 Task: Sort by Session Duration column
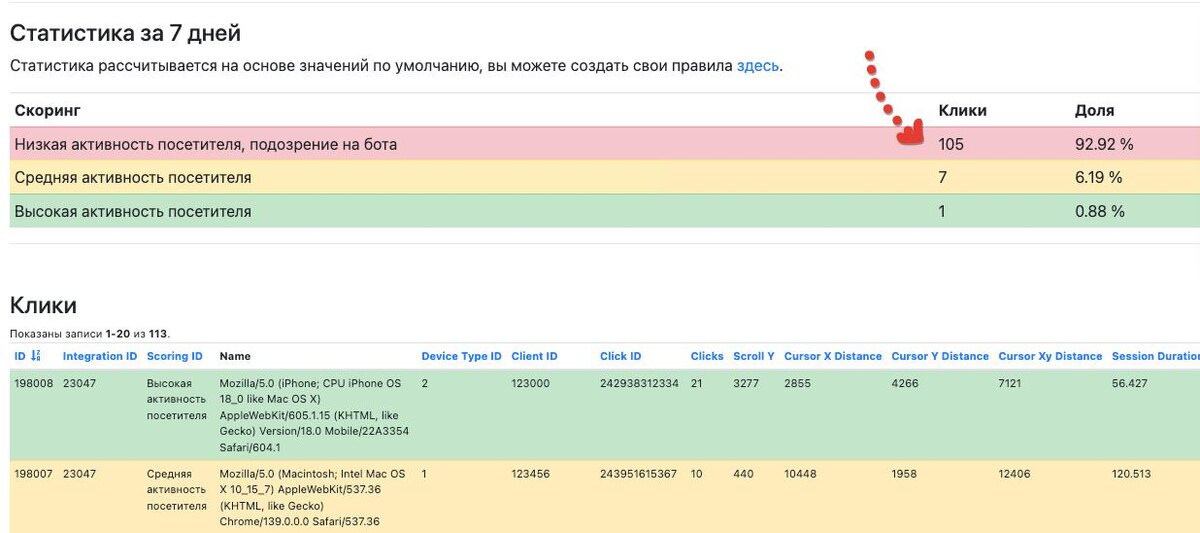coord(1156,356)
